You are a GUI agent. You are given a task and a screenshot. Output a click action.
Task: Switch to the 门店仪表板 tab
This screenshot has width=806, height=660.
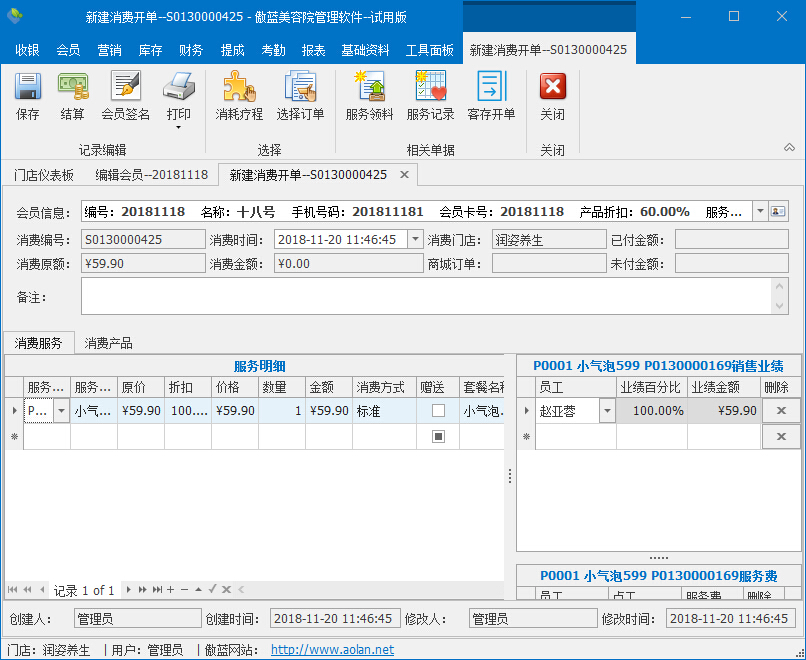pos(44,175)
